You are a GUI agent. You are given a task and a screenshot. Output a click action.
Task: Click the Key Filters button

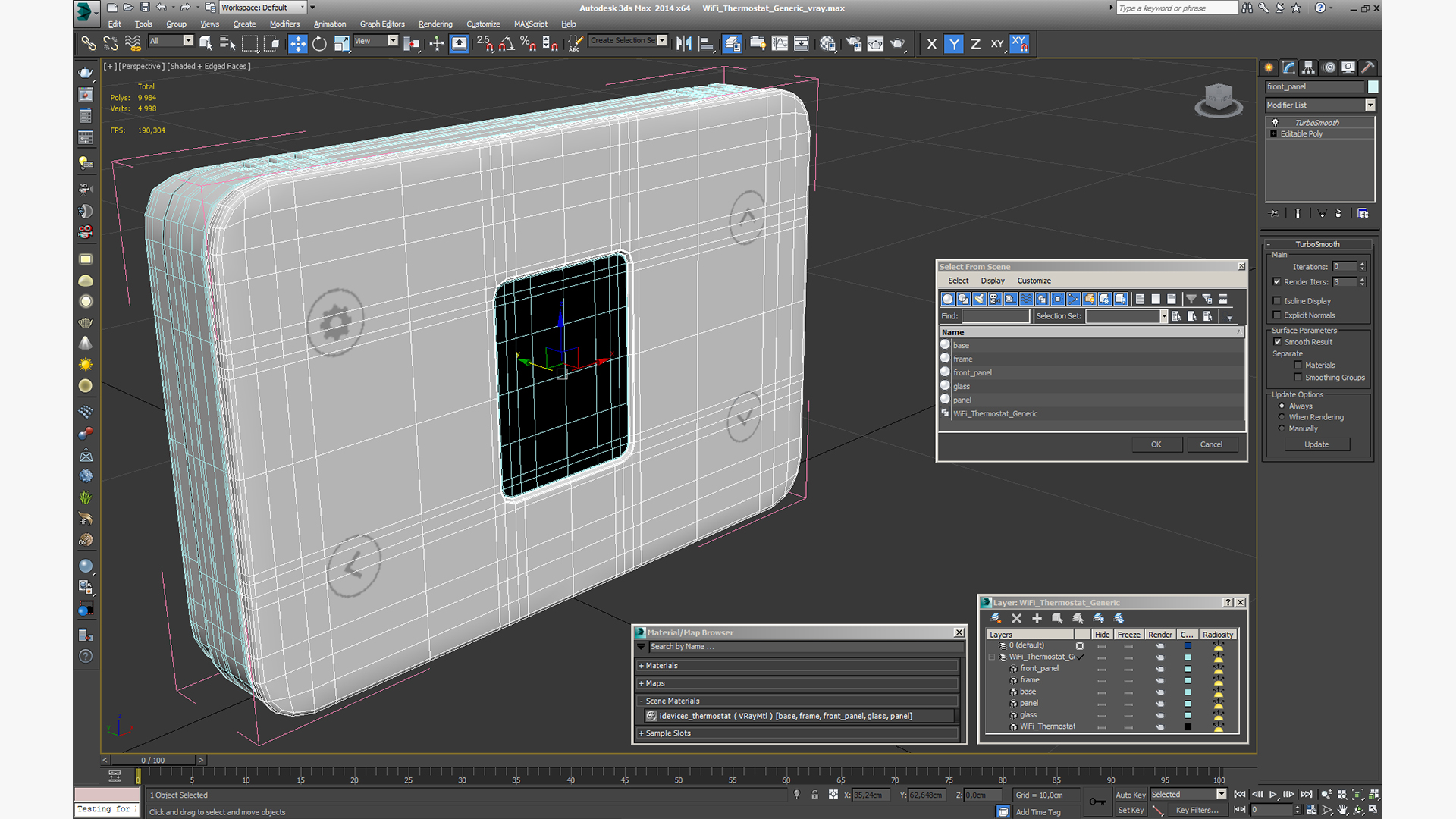tap(1197, 810)
